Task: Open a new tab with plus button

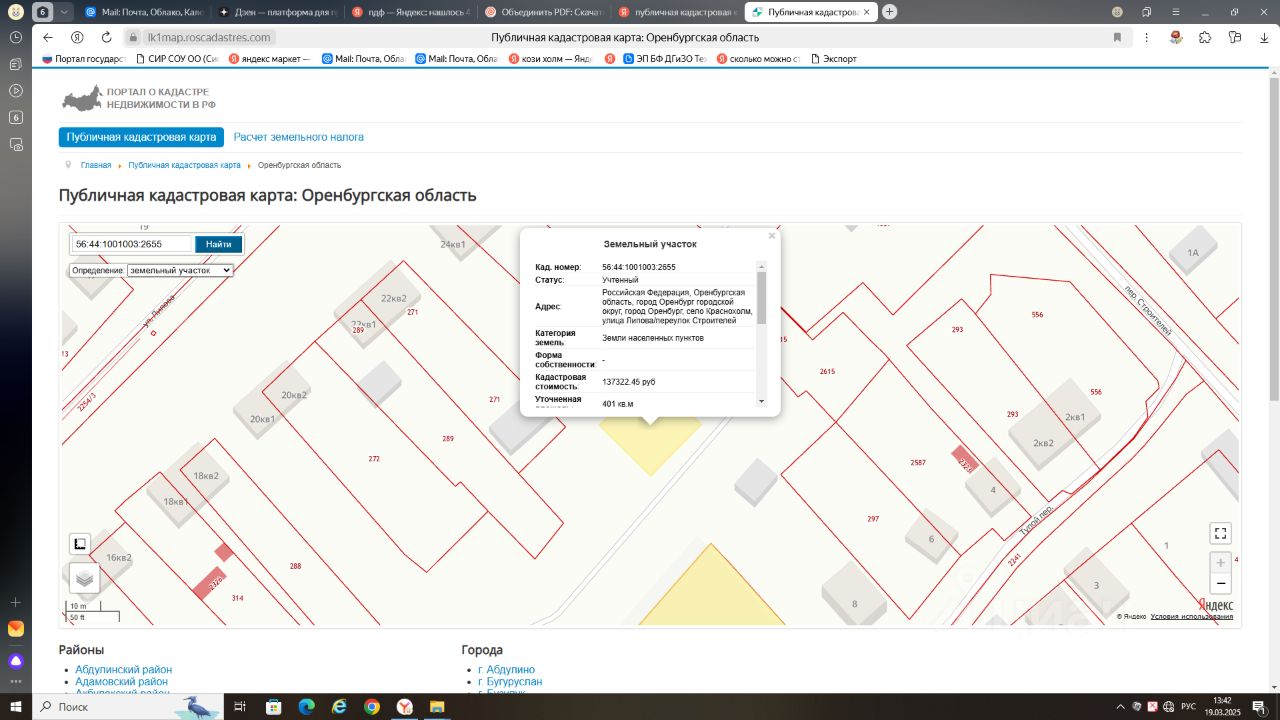Action: [889, 12]
